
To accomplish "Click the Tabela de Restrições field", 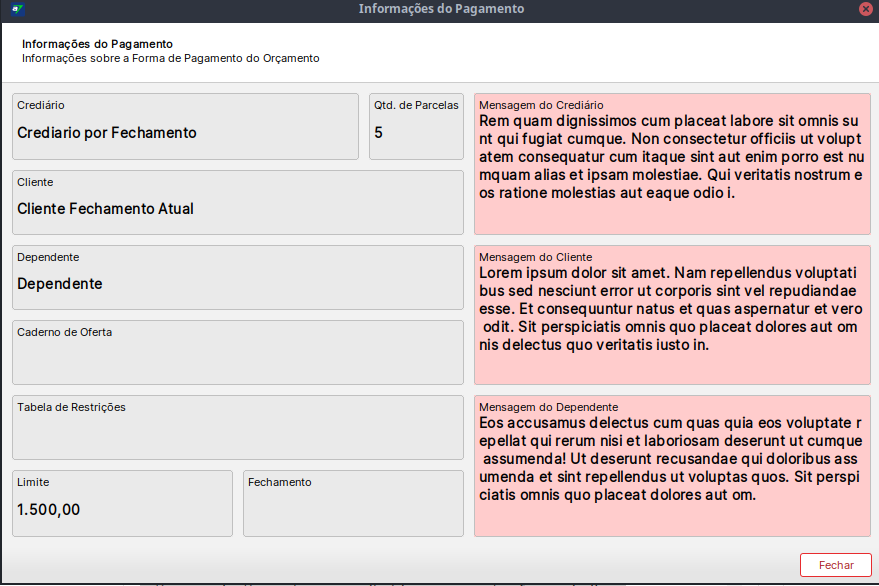I will click(238, 428).
